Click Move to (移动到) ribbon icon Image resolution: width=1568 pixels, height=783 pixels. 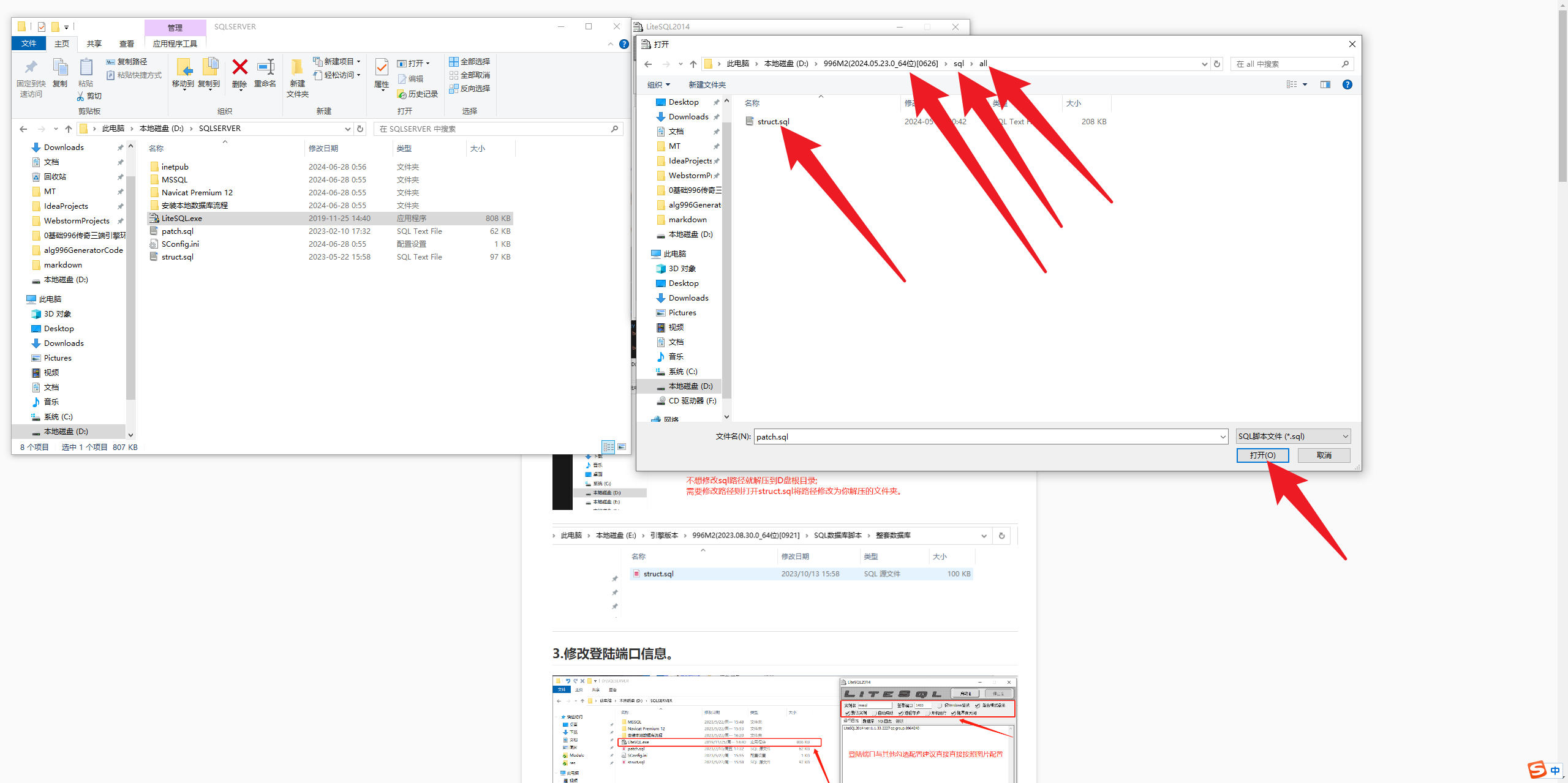(x=183, y=73)
